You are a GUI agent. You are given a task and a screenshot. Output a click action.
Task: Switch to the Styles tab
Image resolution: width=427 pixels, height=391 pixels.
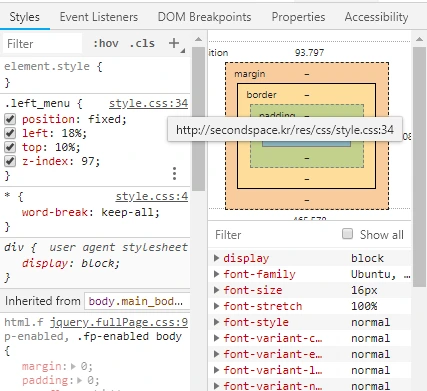(x=24, y=17)
